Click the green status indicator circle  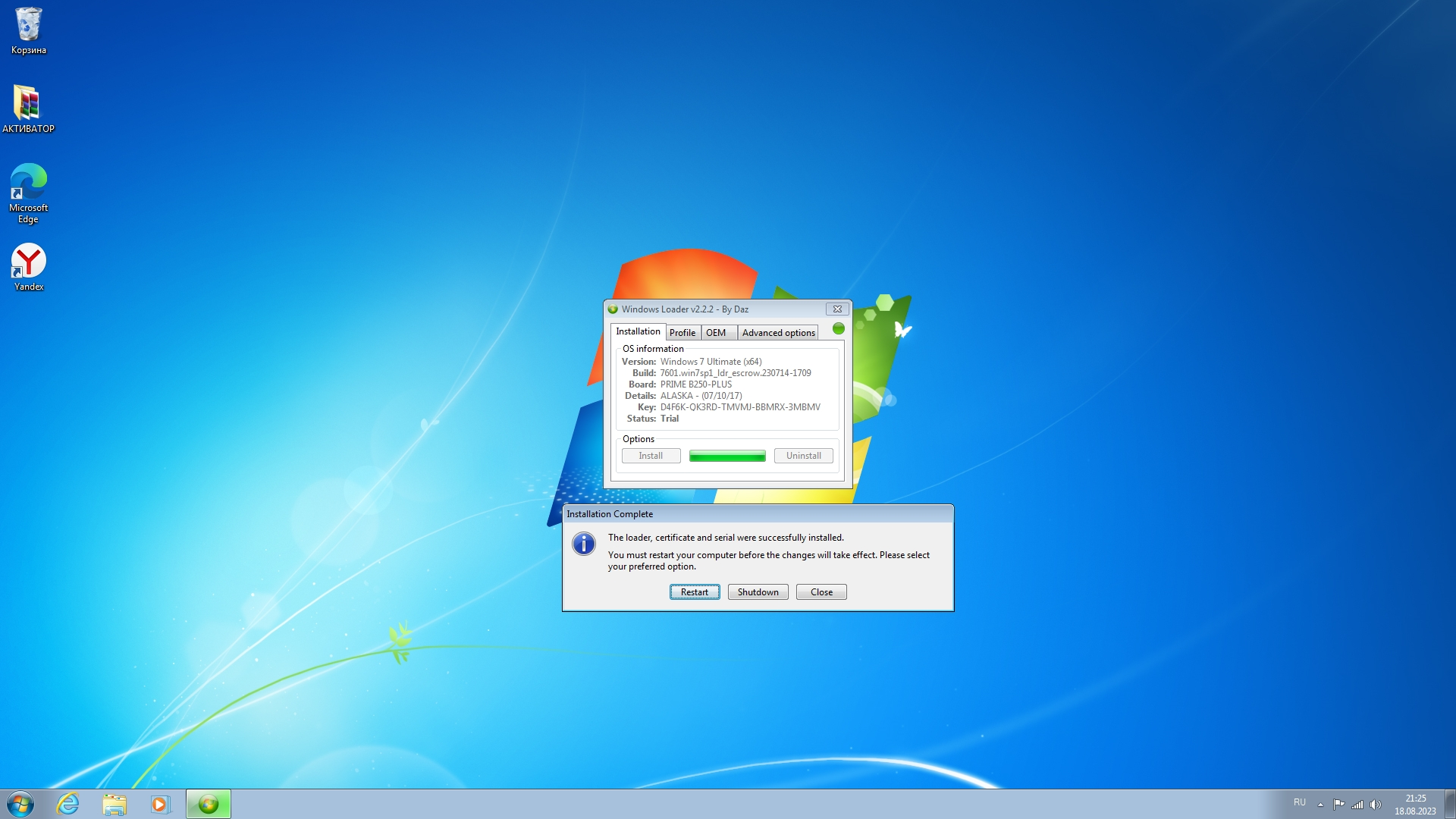click(x=838, y=328)
